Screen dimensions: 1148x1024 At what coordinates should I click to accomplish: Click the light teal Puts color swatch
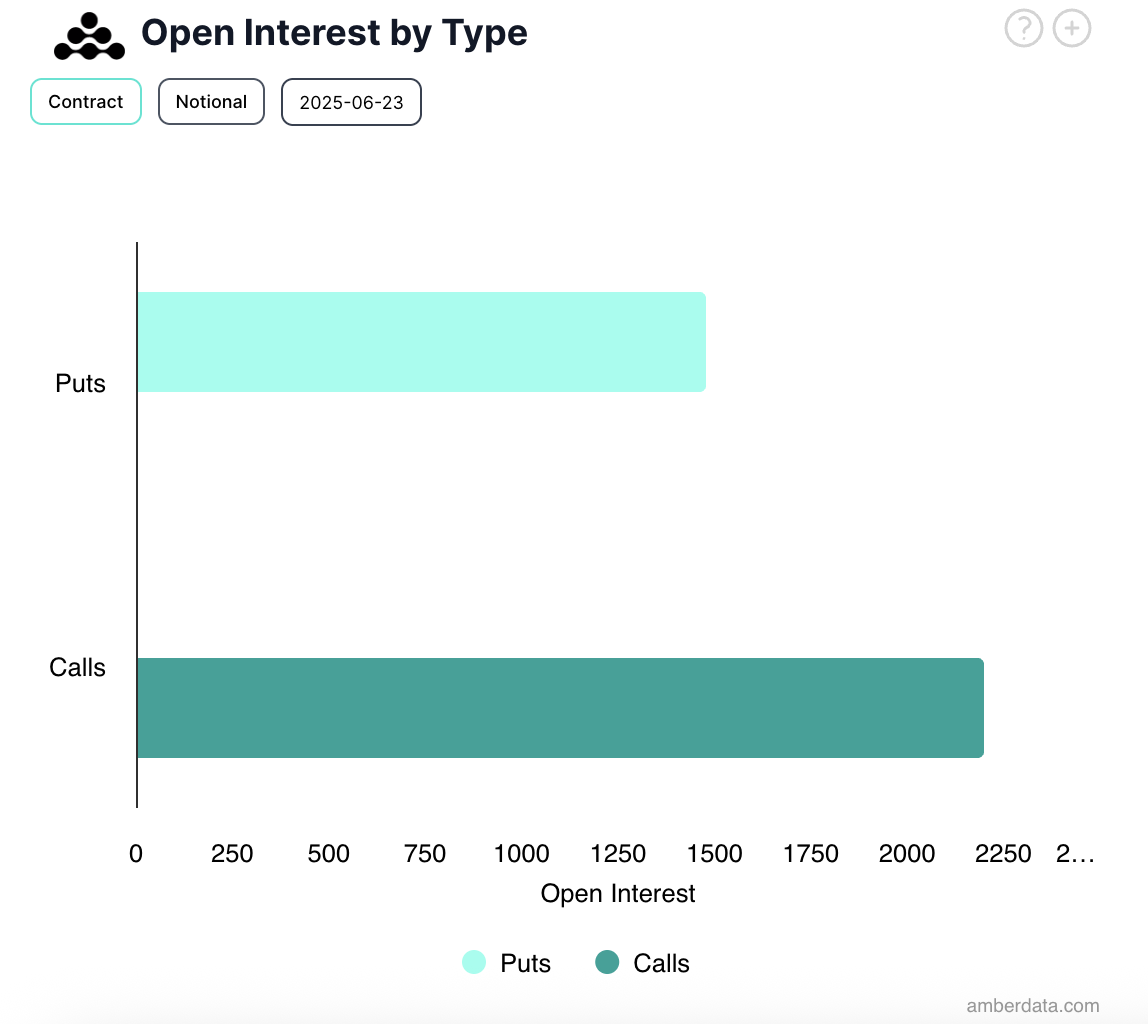point(473,962)
